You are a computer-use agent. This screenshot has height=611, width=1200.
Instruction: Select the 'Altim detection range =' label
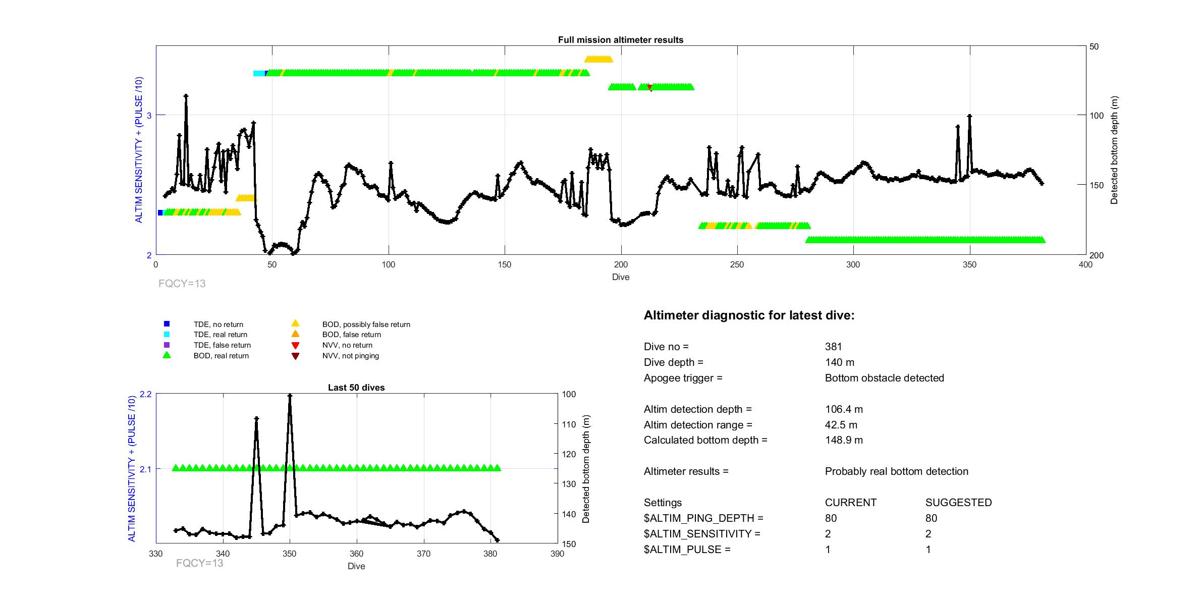coord(698,424)
